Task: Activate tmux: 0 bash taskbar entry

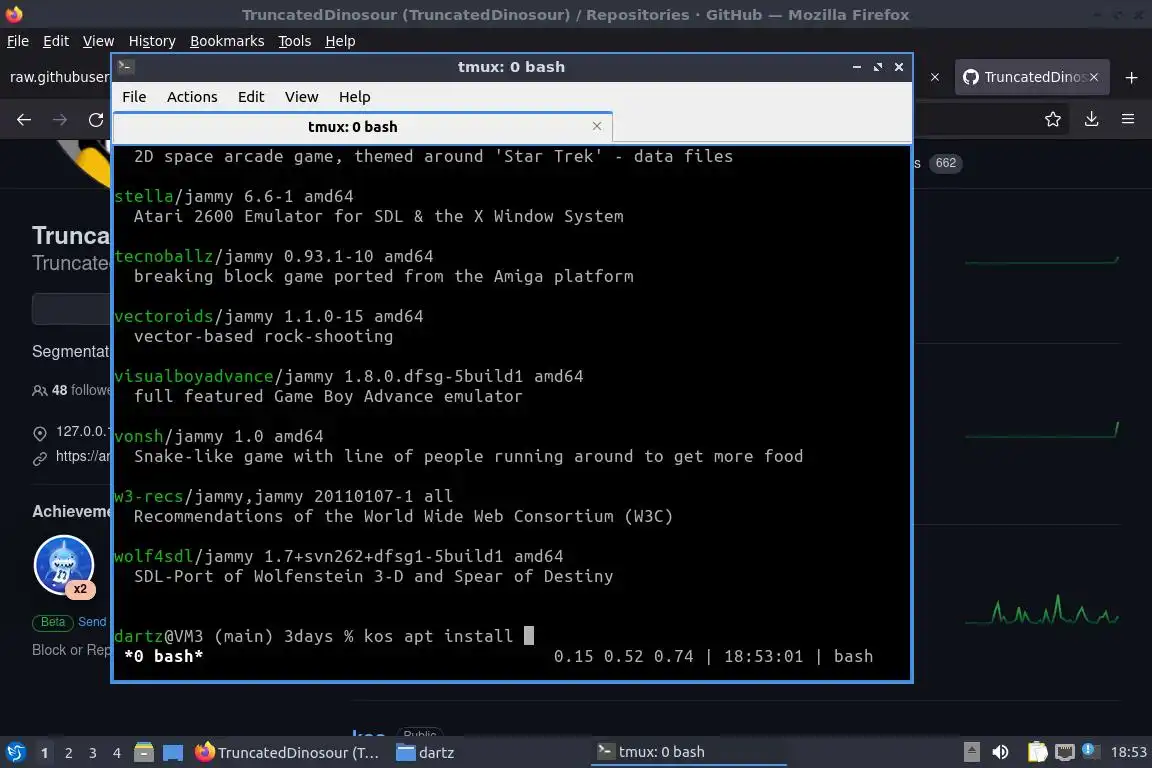Action: coord(688,752)
